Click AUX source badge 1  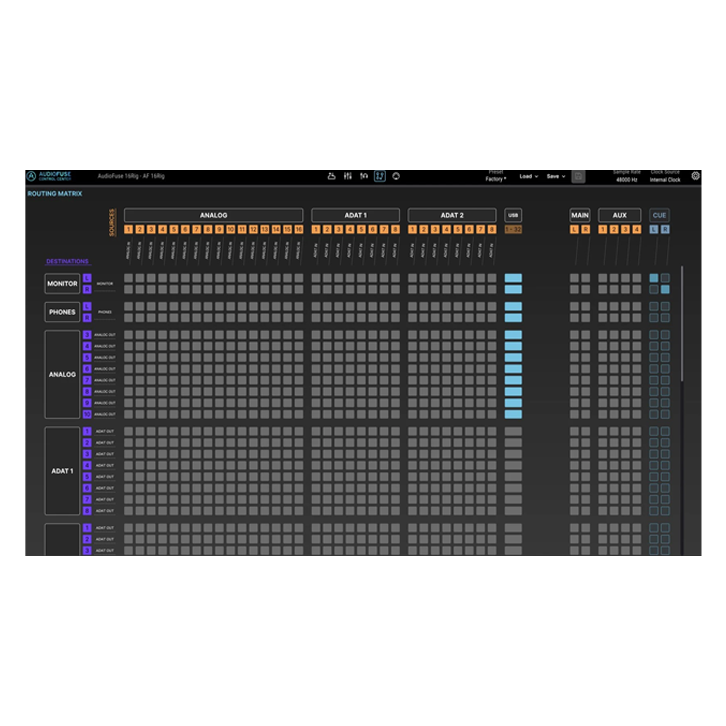tap(602, 229)
